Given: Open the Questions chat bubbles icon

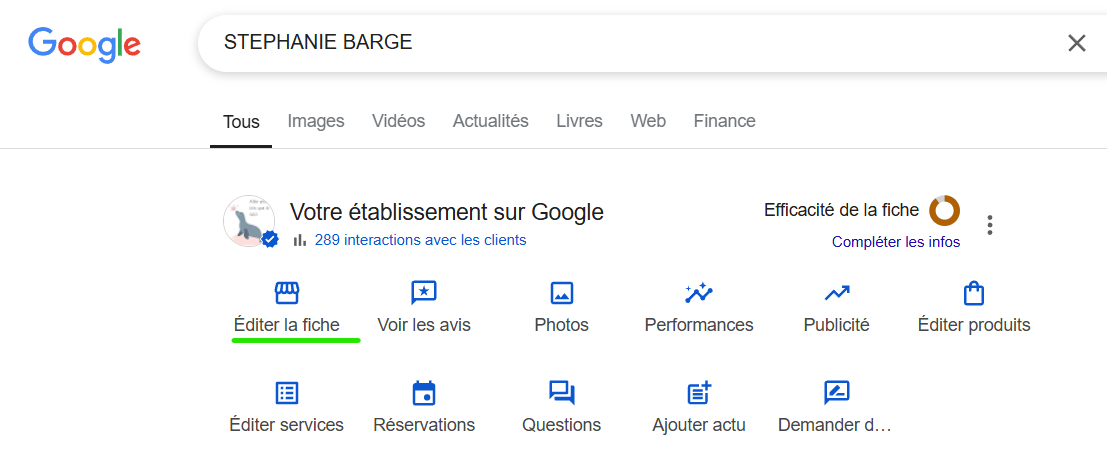Looking at the screenshot, I should pyautogui.click(x=562, y=393).
